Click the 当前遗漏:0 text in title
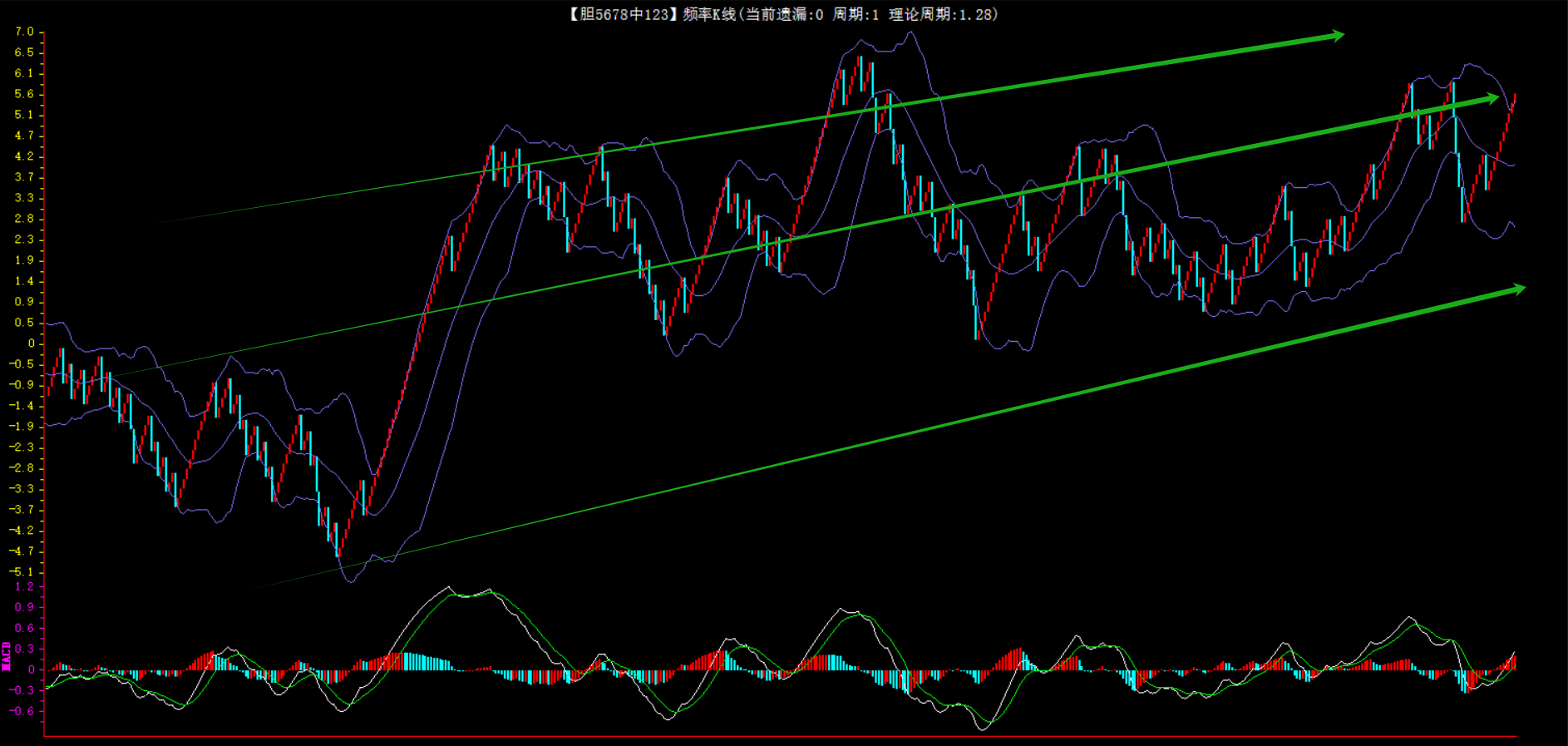Image resolution: width=1568 pixels, height=746 pixels. click(x=784, y=14)
